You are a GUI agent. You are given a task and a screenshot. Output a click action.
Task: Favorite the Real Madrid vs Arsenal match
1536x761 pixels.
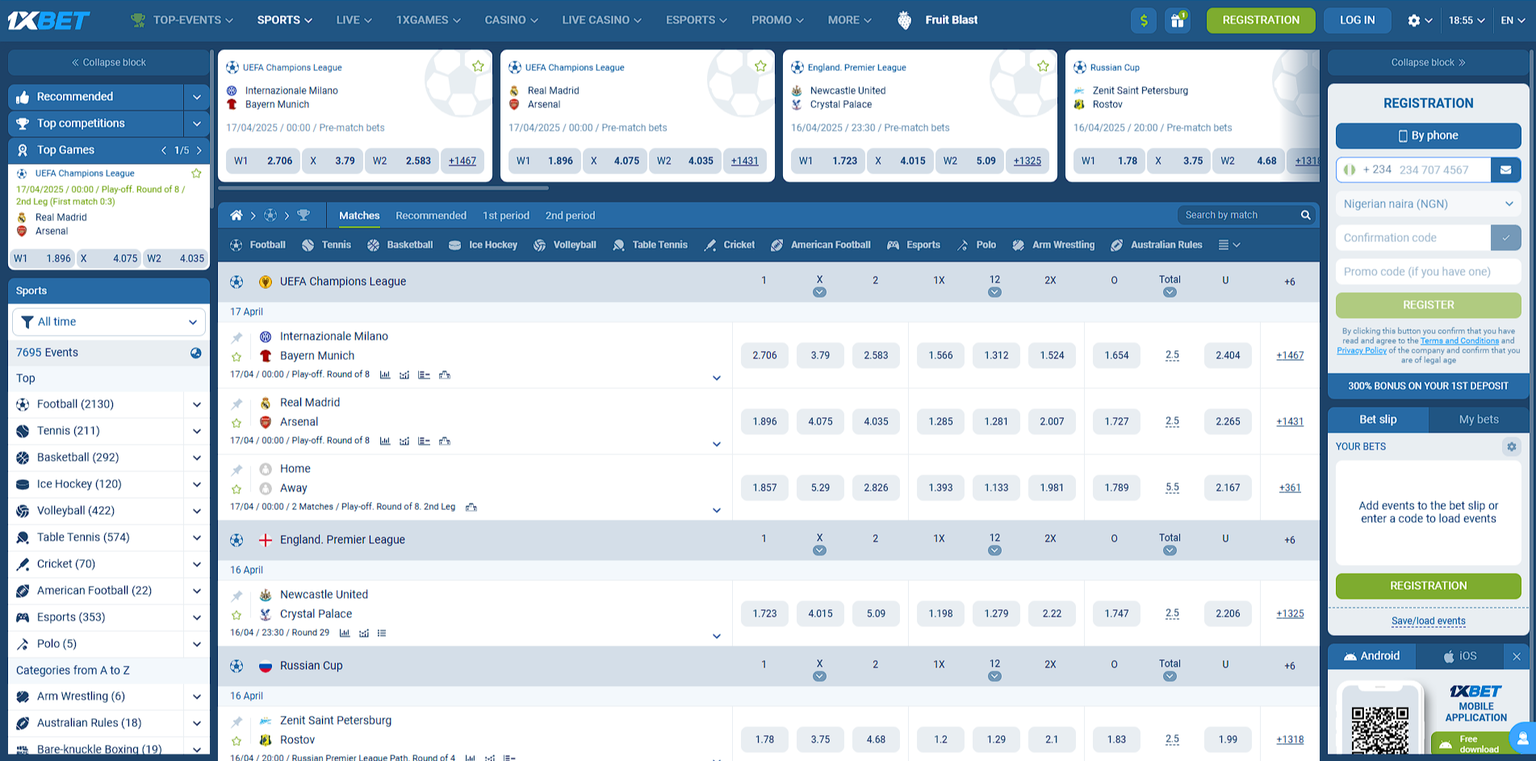coord(237,423)
